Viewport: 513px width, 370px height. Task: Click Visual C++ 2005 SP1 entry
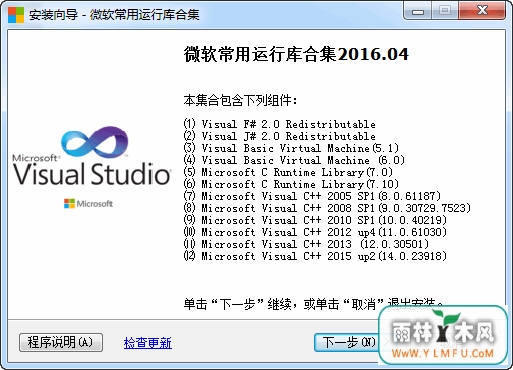pyautogui.click(x=312, y=196)
